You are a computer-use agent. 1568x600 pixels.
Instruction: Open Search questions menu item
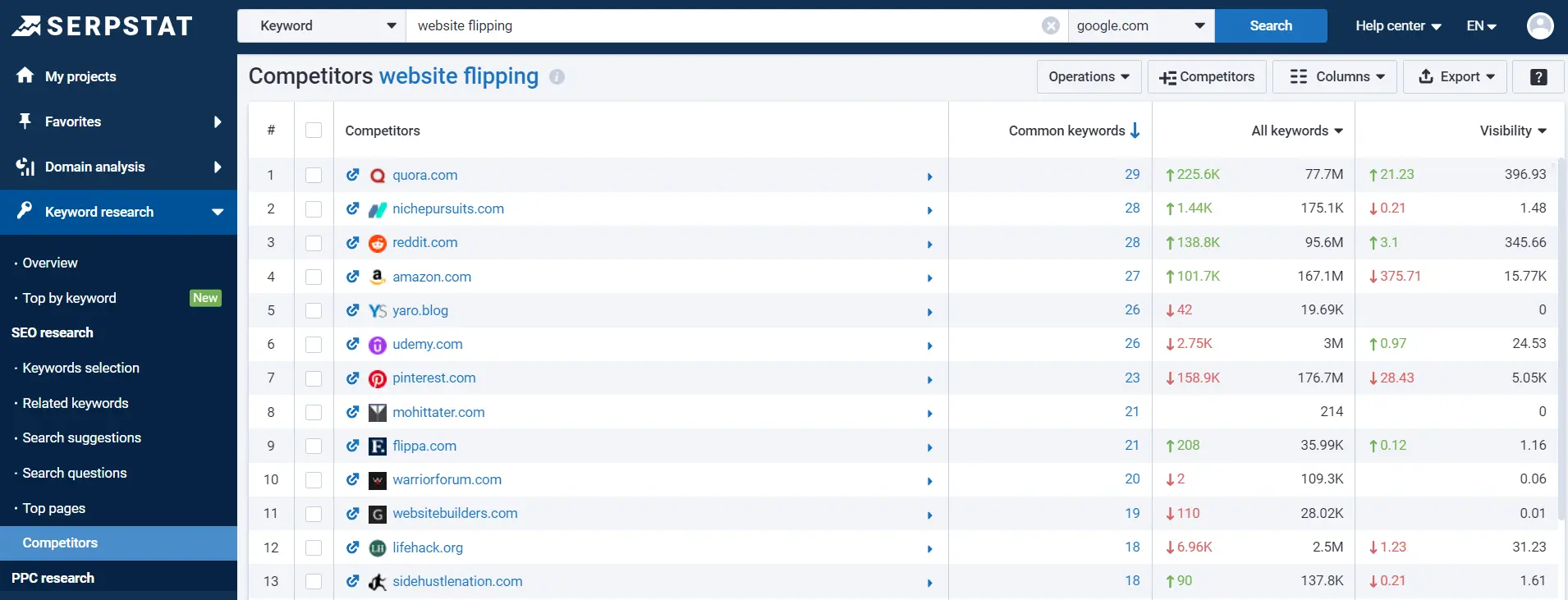pyautogui.click(x=75, y=473)
